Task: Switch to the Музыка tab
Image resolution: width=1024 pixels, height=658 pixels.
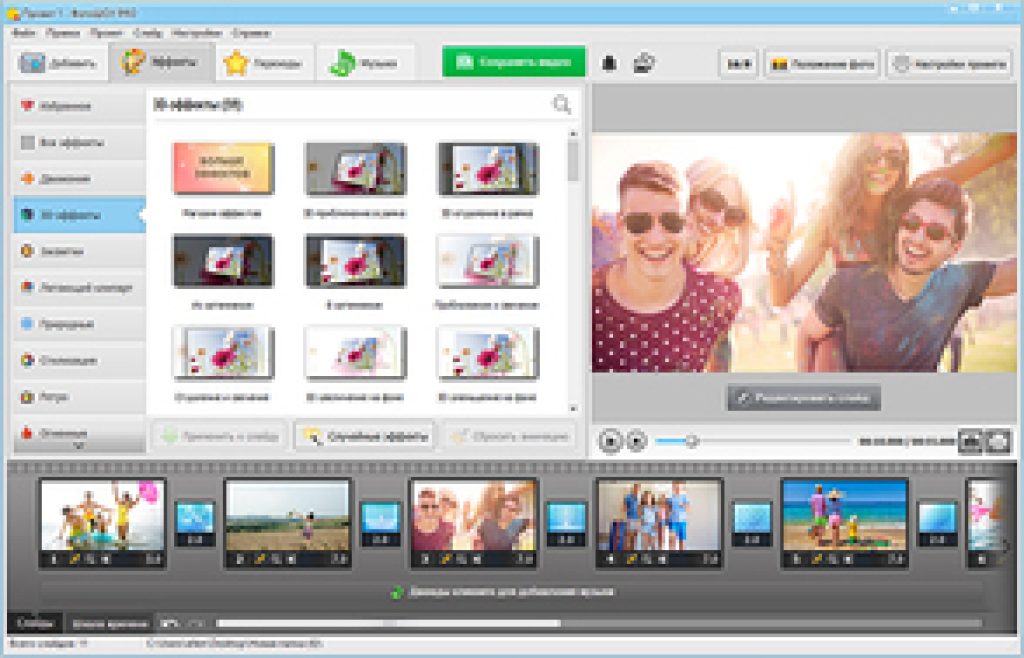Action: 364,63
